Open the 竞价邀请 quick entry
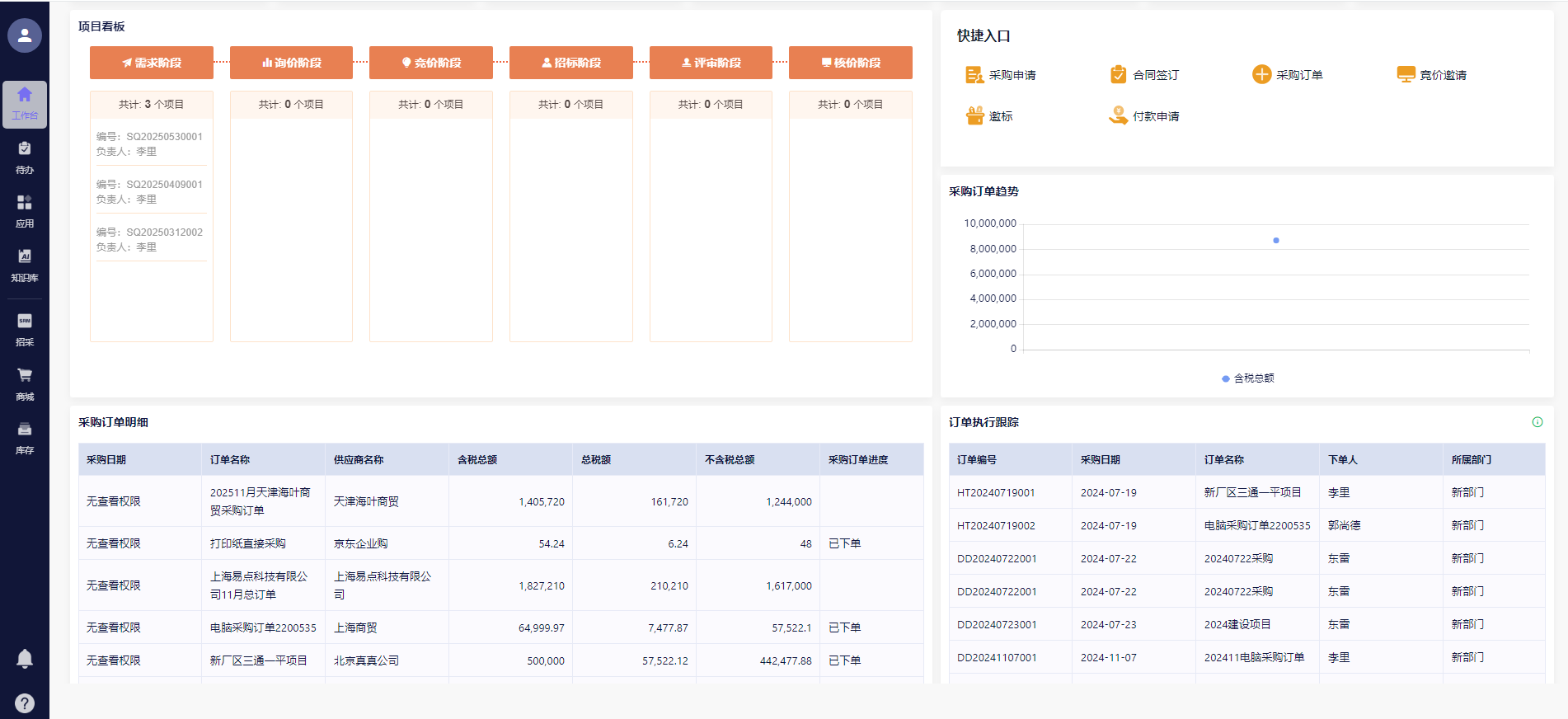This screenshot has width=1568, height=719. (x=1432, y=75)
